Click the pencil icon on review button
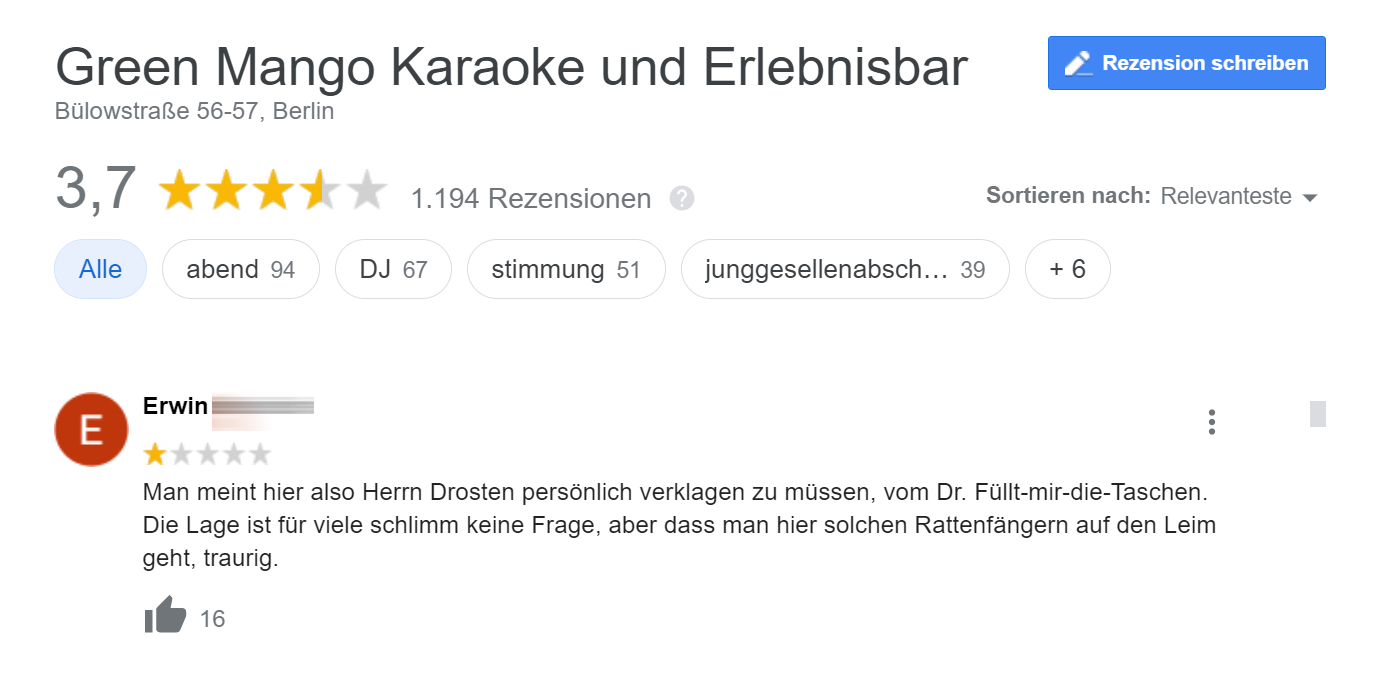1383x678 pixels. coord(1078,64)
